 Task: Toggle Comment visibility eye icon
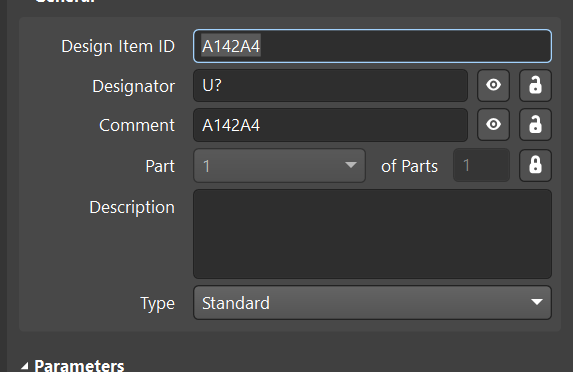[x=493, y=125]
